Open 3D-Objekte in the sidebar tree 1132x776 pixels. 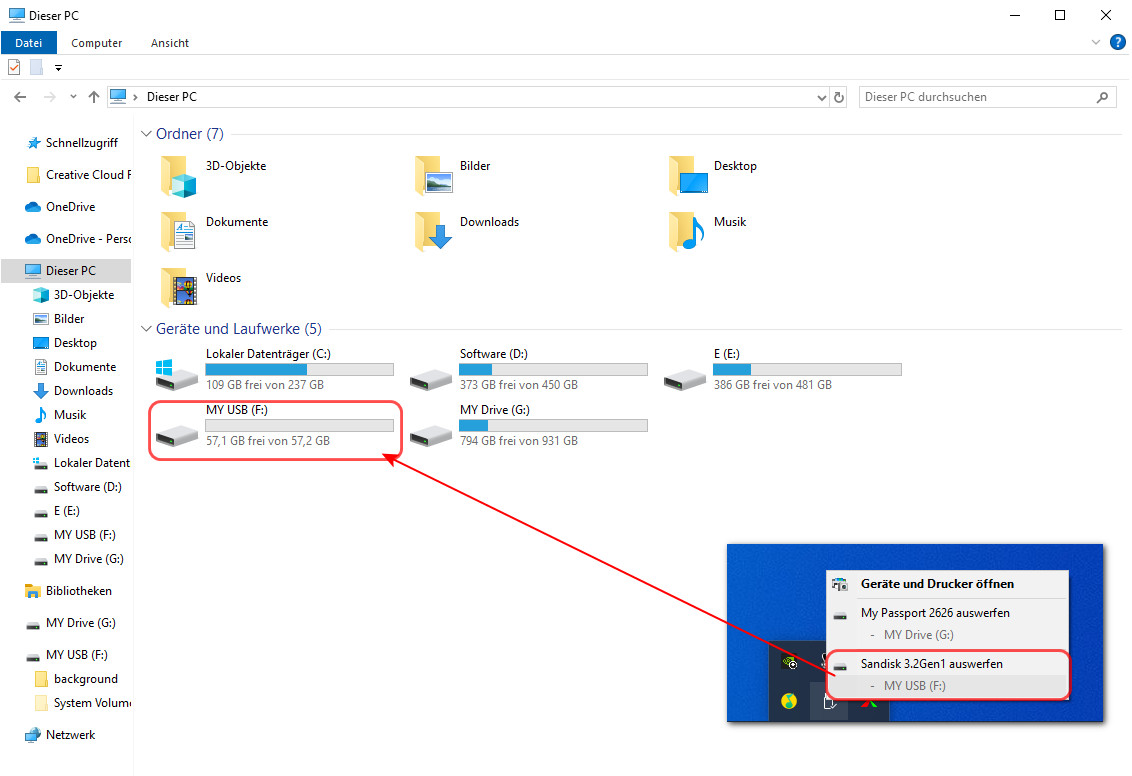(74, 295)
